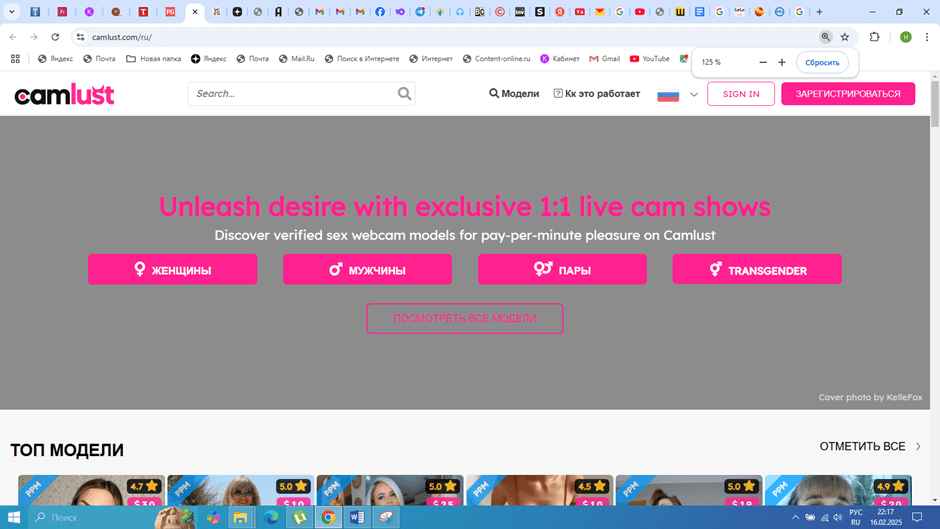940x529 pixels.
Task: Increase zoom with the plus button
Action: [x=782, y=62]
